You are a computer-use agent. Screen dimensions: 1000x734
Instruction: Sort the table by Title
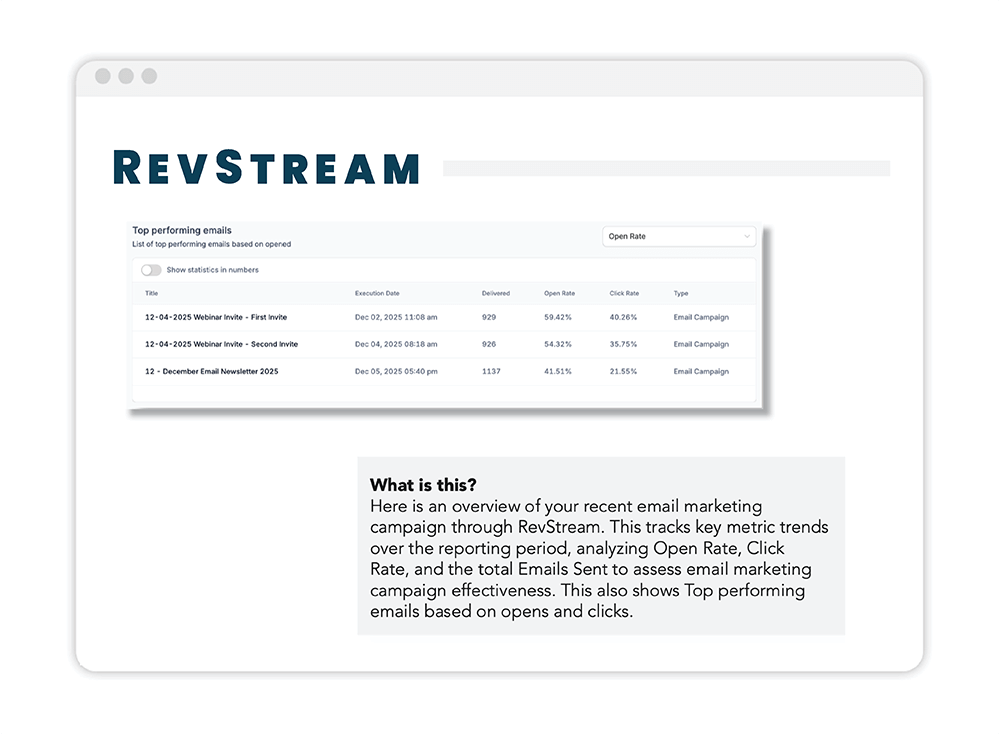click(151, 293)
